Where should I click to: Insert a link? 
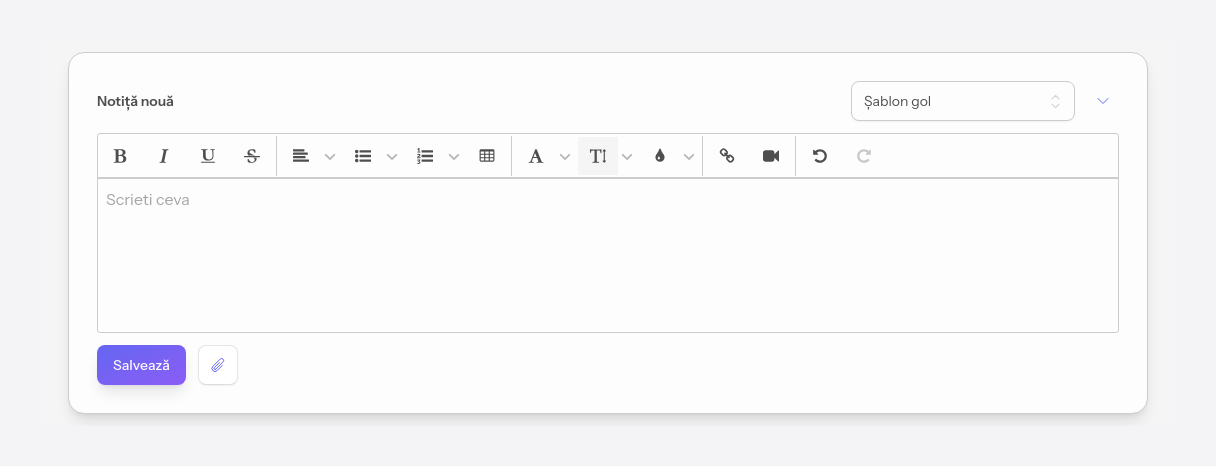point(727,156)
